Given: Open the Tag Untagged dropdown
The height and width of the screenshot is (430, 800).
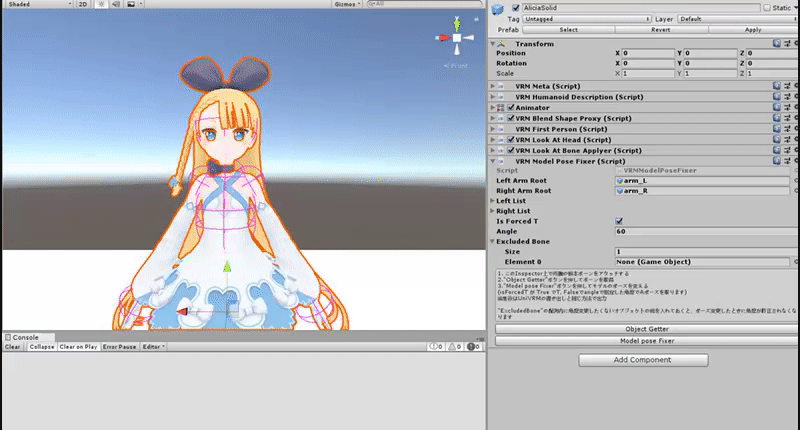Looking at the screenshot, I should pyautogui.click(x=587, y=19).
